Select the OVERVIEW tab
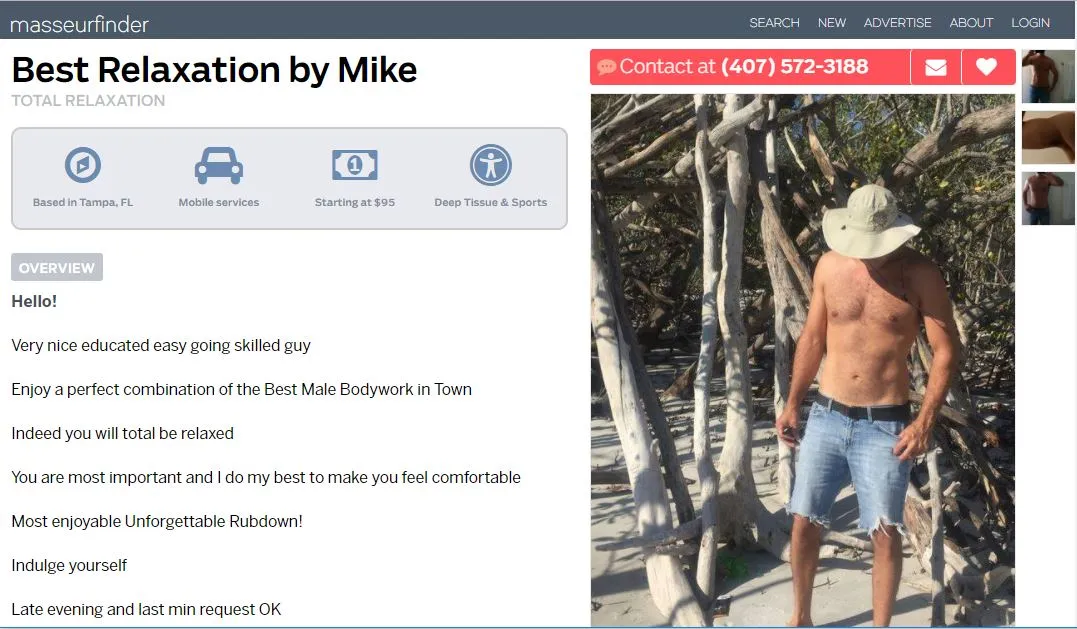Viewport: 1077px width, 629px height. point(57,268)
